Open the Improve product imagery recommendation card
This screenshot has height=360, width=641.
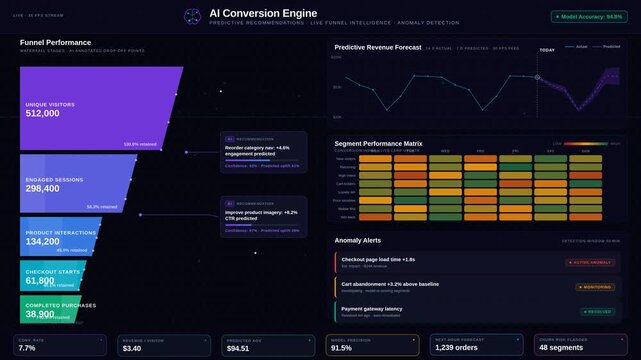tap(264, 217)
